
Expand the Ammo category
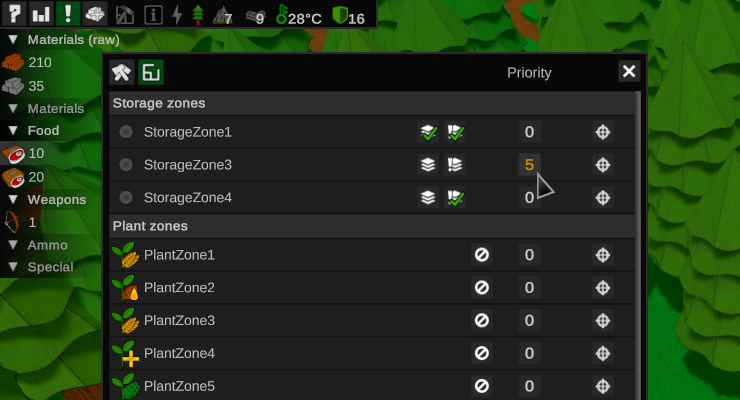pyautogui.click(x=14, y=245)
